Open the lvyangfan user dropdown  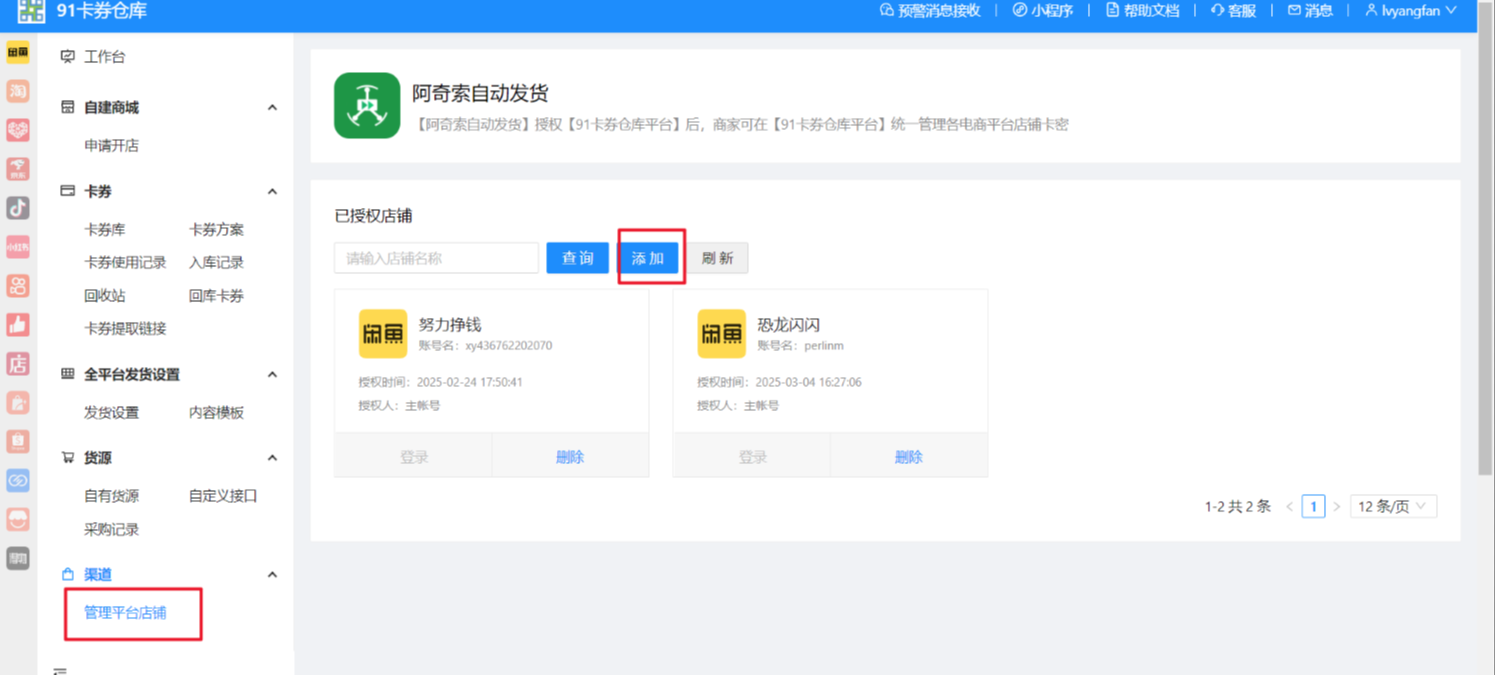tap(1411, 11)
